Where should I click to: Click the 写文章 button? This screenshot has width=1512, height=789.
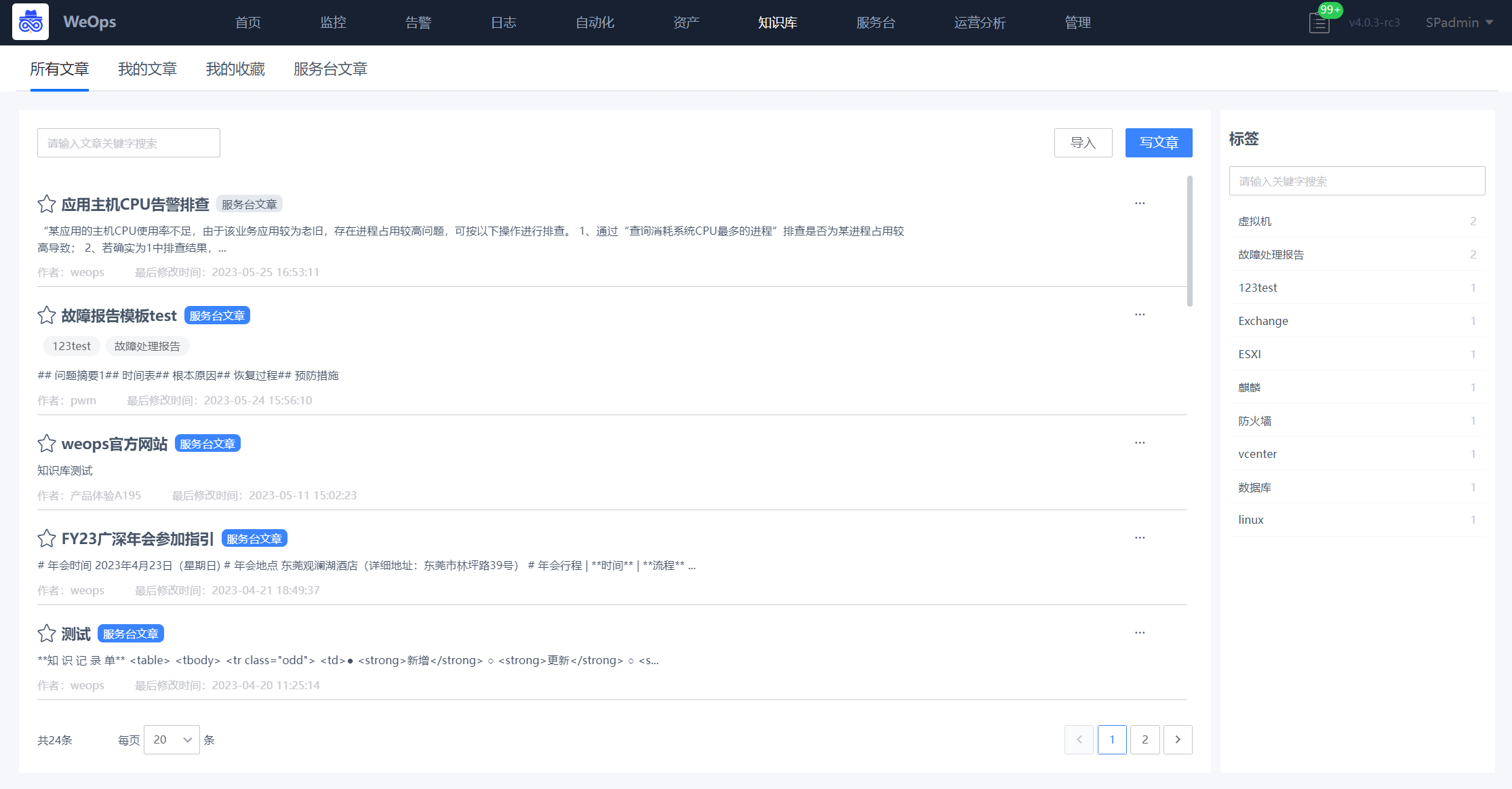(x=1158, y=142)
